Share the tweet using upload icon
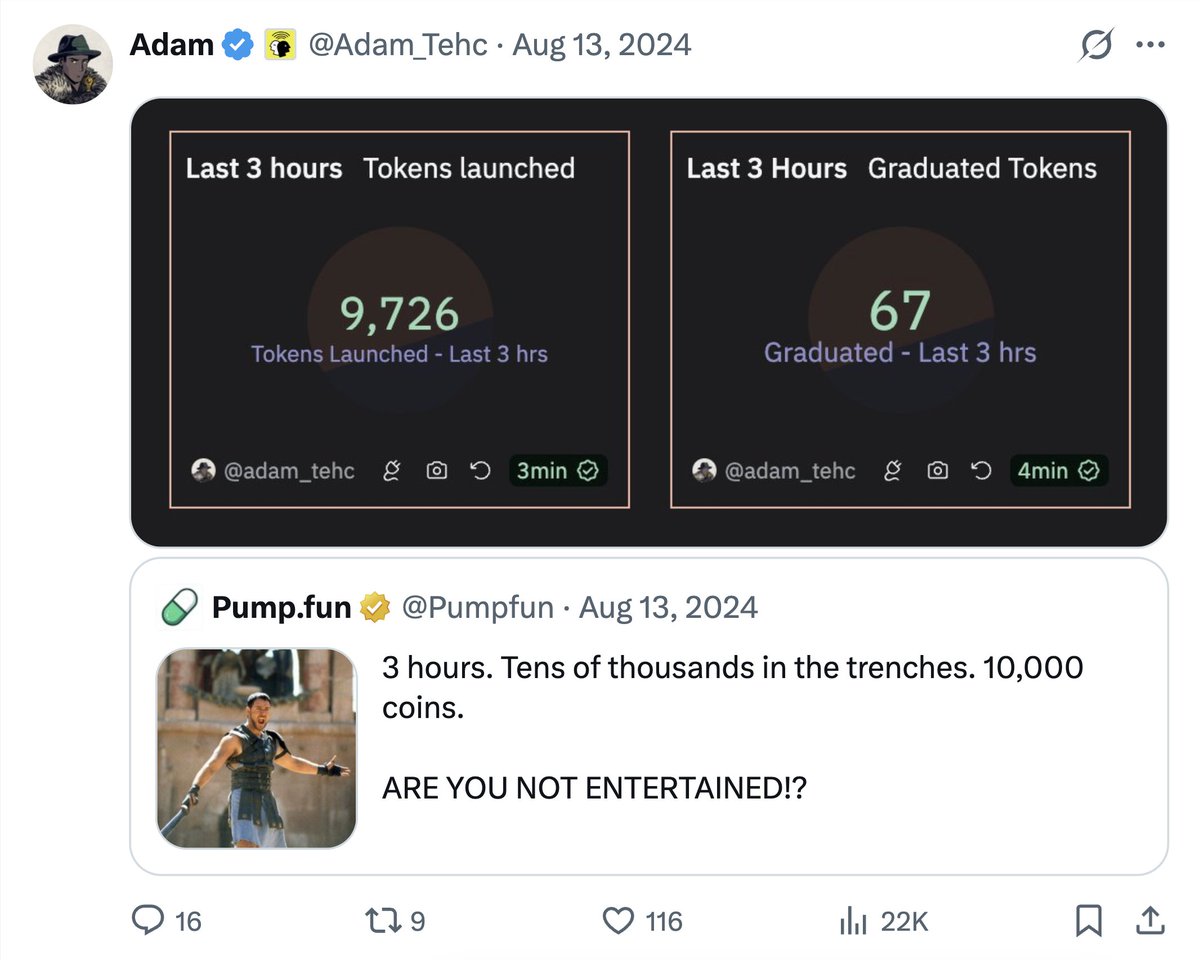Viewport: 1200px width, 960px height. click(1150, 920)
